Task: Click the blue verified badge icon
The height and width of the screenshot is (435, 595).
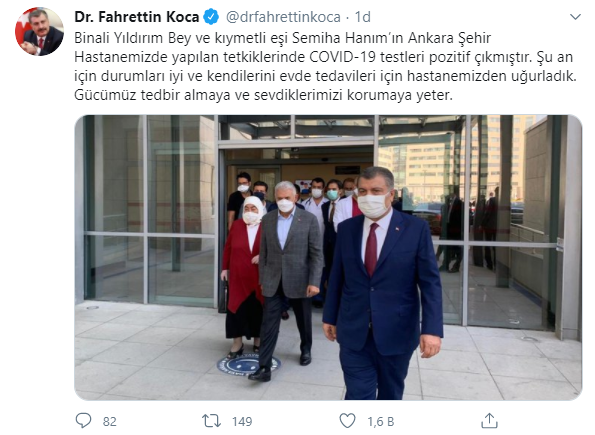Action: 211,17
